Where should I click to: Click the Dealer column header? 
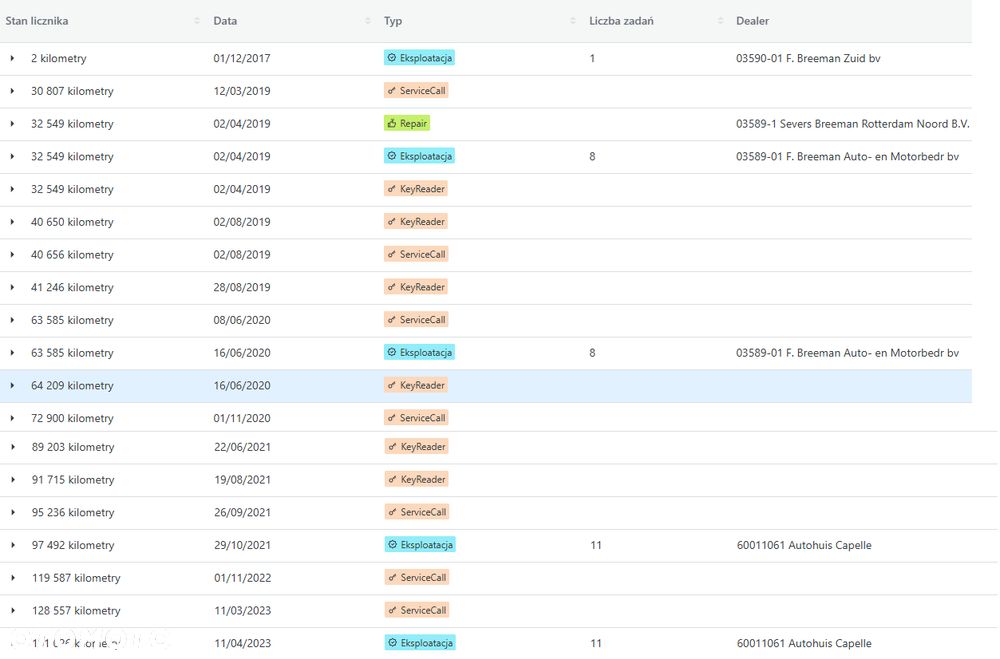coord(752,21)
